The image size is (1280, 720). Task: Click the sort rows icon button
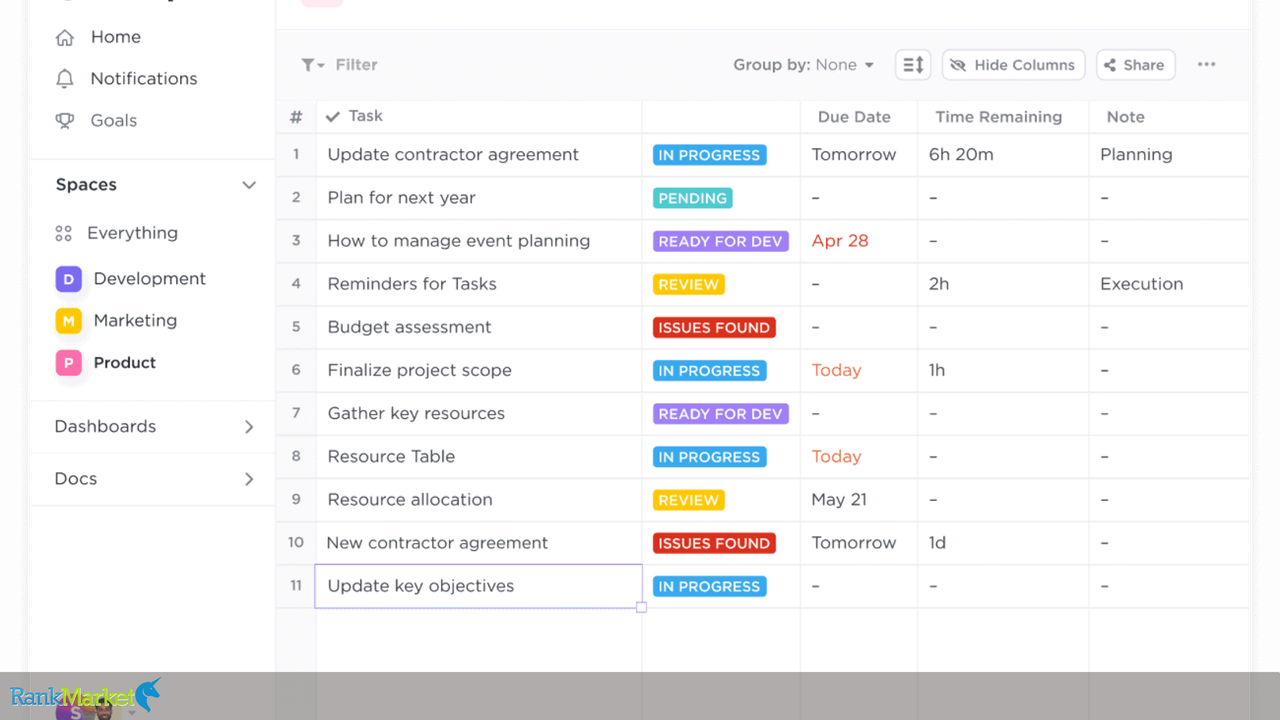coord(913,65)
